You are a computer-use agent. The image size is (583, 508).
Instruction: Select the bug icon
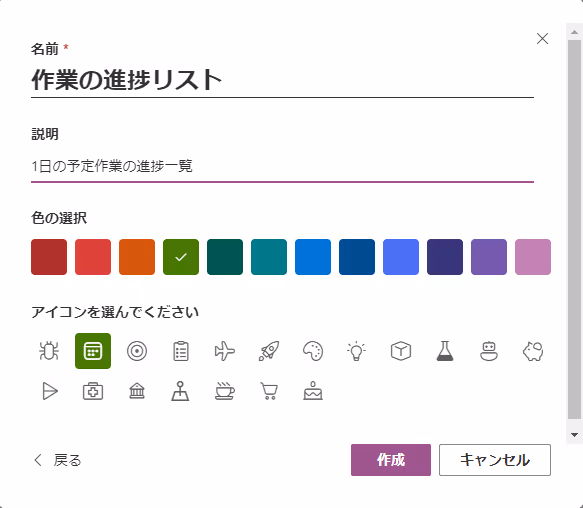[49, 351]
